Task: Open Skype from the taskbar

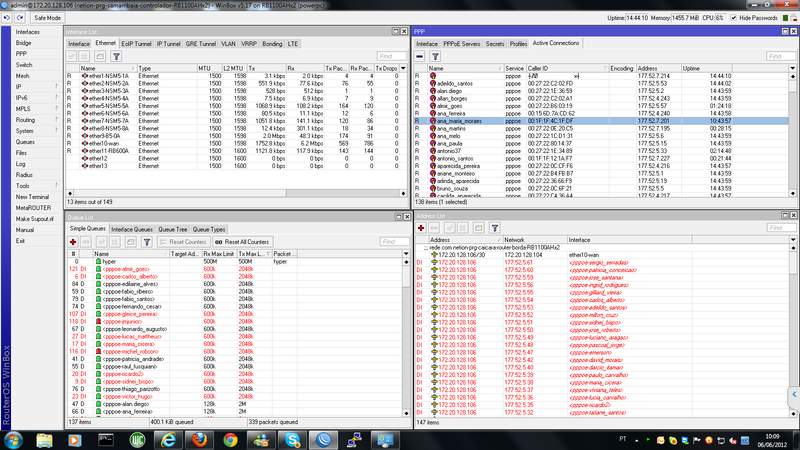Action: click(293, 440)
